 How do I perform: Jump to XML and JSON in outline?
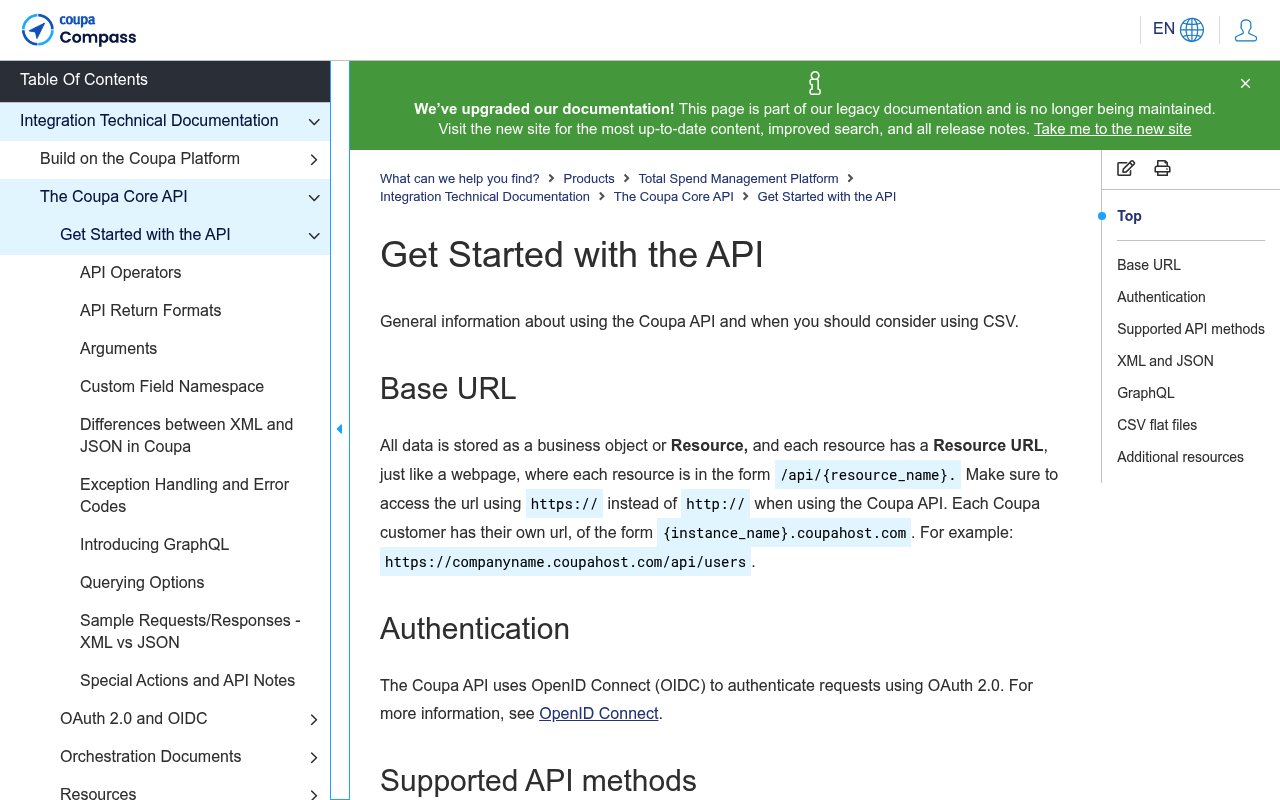coord(1165,361)
